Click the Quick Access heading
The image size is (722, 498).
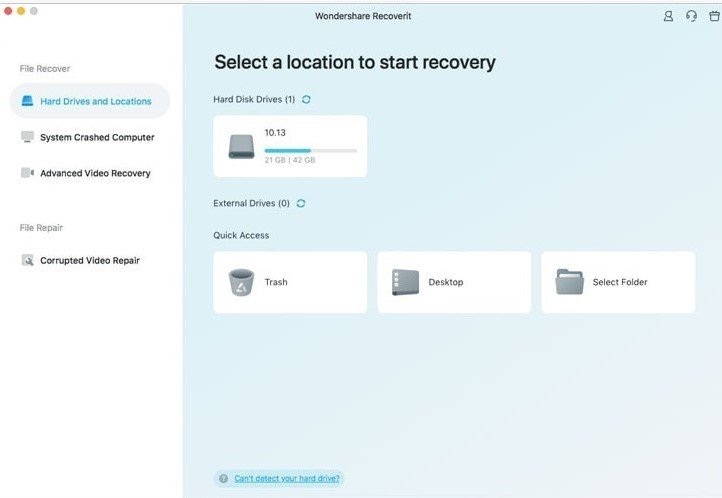pyautogui.click(x=241, y=235)
